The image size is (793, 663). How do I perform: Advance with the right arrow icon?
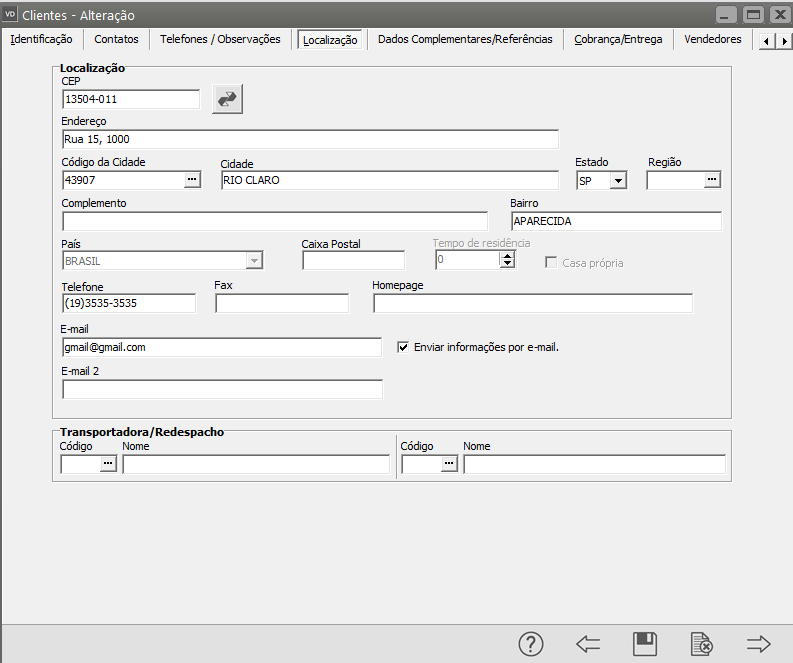pyautogui.click(x=759, y=644)
